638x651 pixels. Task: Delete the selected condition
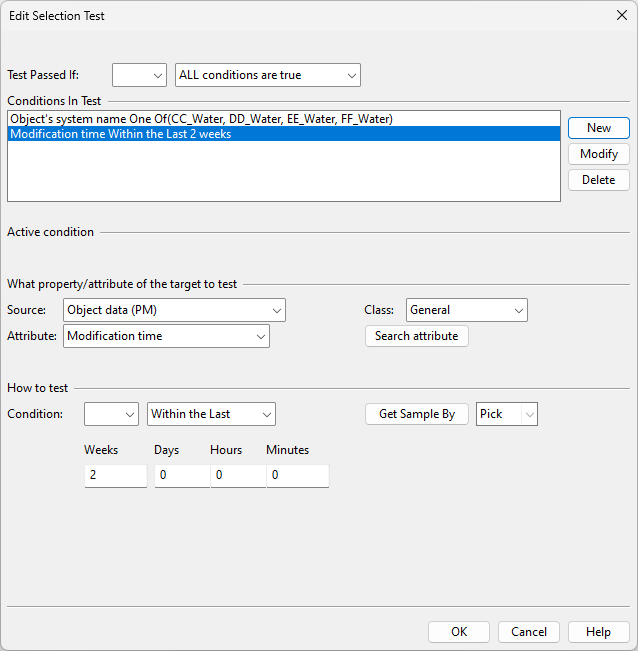coord(598,180)
